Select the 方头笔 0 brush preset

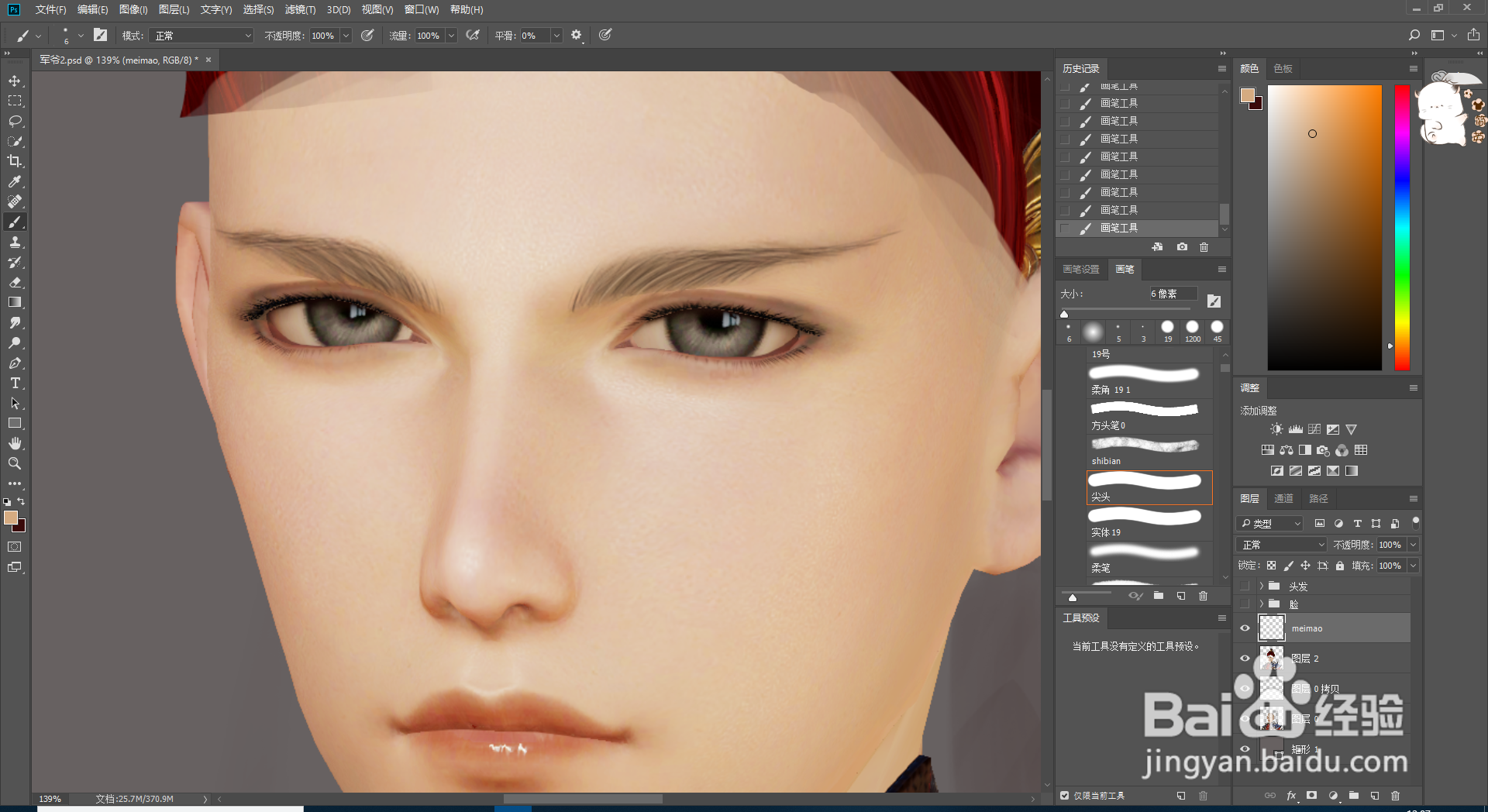(x=1149, y=416)
